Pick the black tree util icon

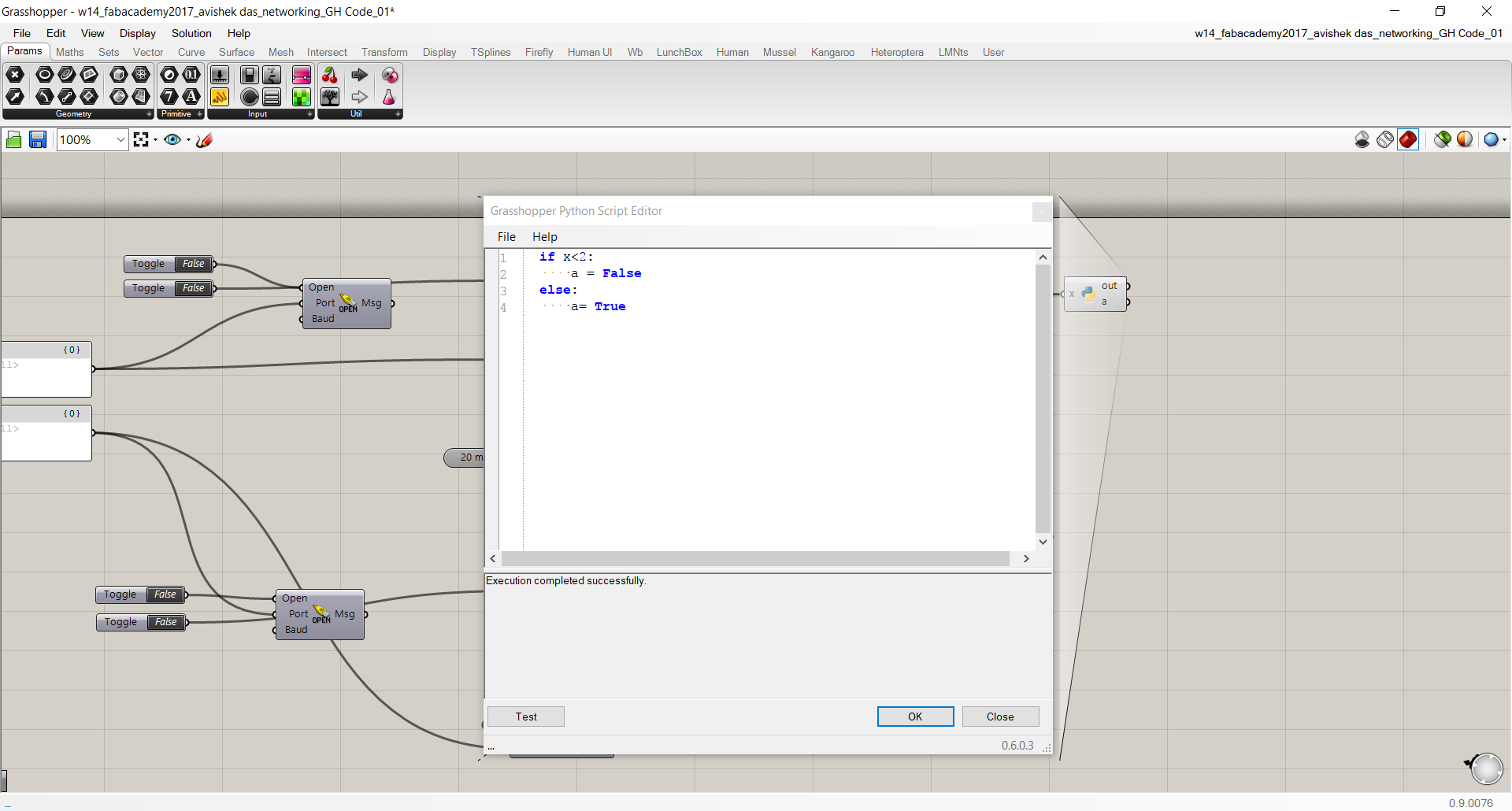330,97
